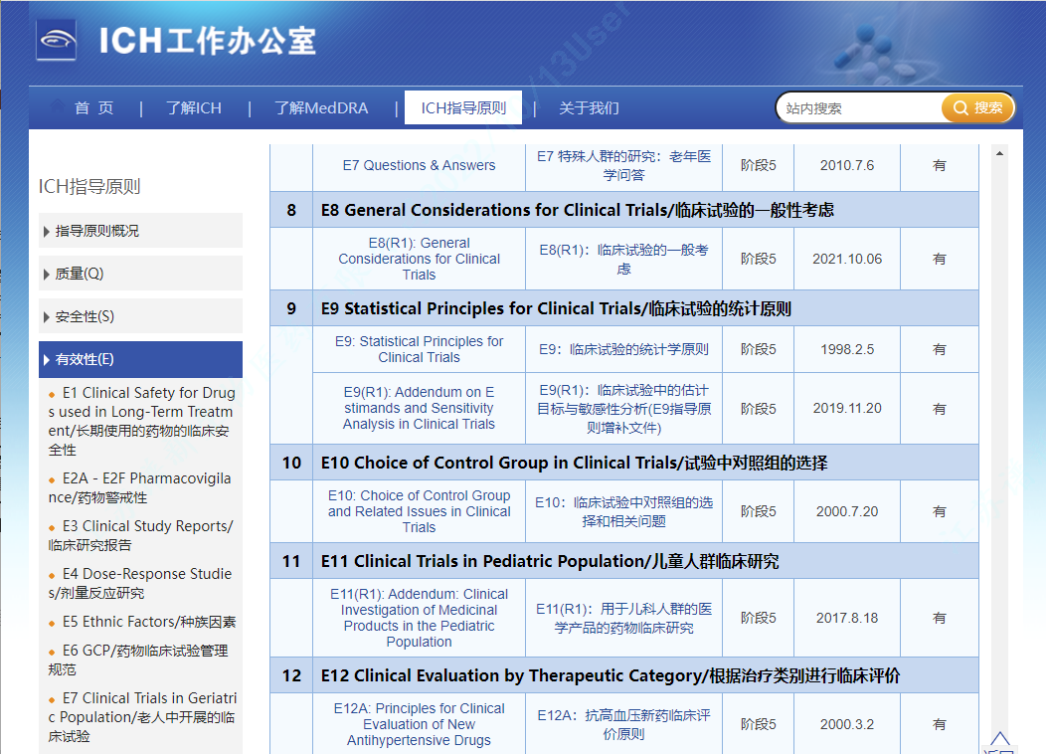1046x754 pixels.
Task: Open E9(R1) Addendum on Estimands link
Action: (x=419, y=408)
